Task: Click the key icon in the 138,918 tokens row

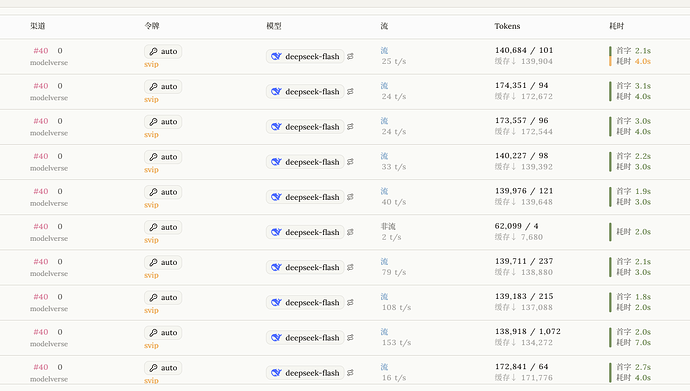Action: (153, 333)
